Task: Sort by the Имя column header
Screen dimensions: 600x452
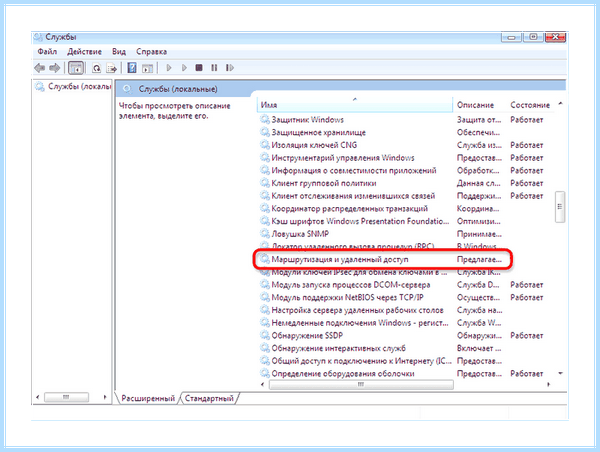Action: click(x=354, y=104)
